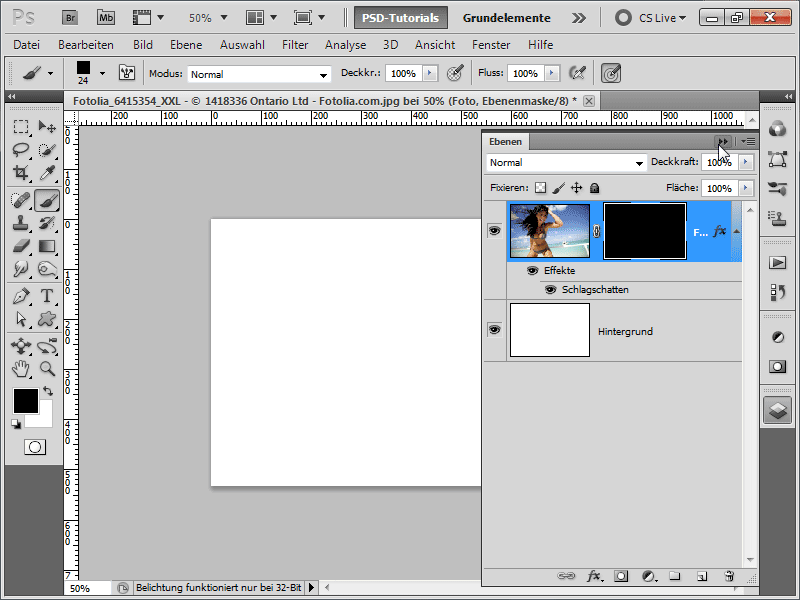Create a new group folder icon

[x=674, y=576]
